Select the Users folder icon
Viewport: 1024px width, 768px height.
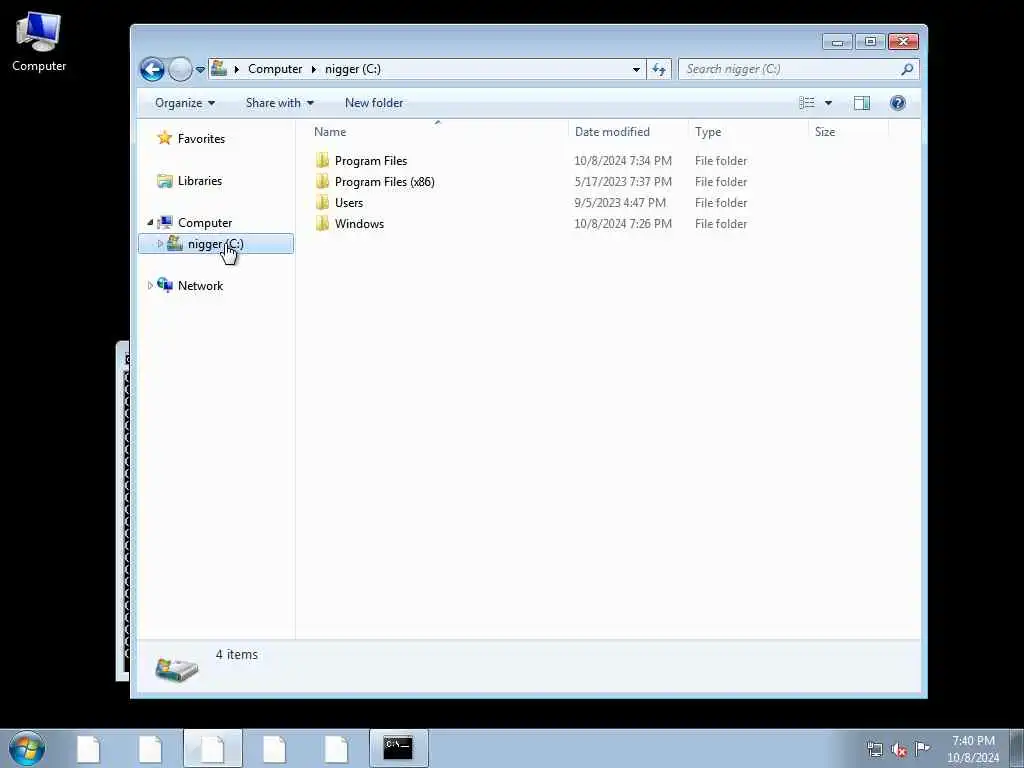pyautogui.click(x=322, y=202)
